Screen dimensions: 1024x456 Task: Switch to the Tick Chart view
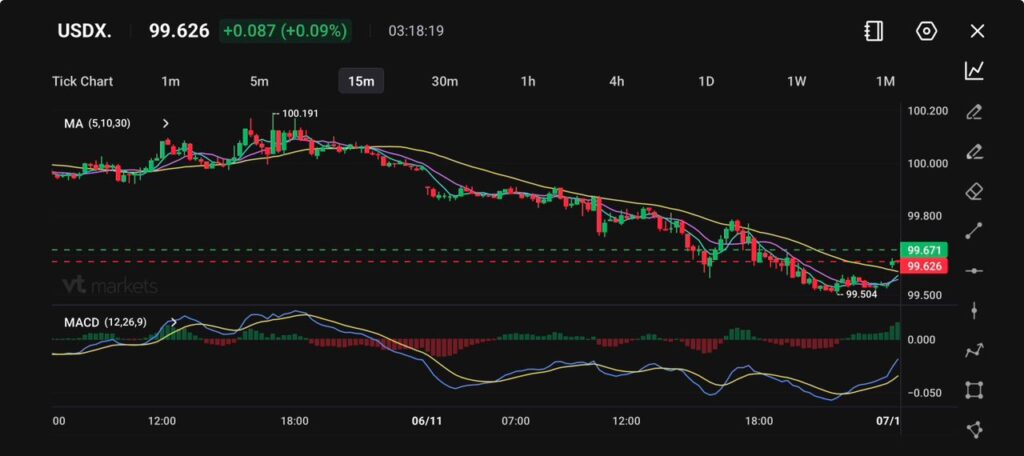pos(82,81)
